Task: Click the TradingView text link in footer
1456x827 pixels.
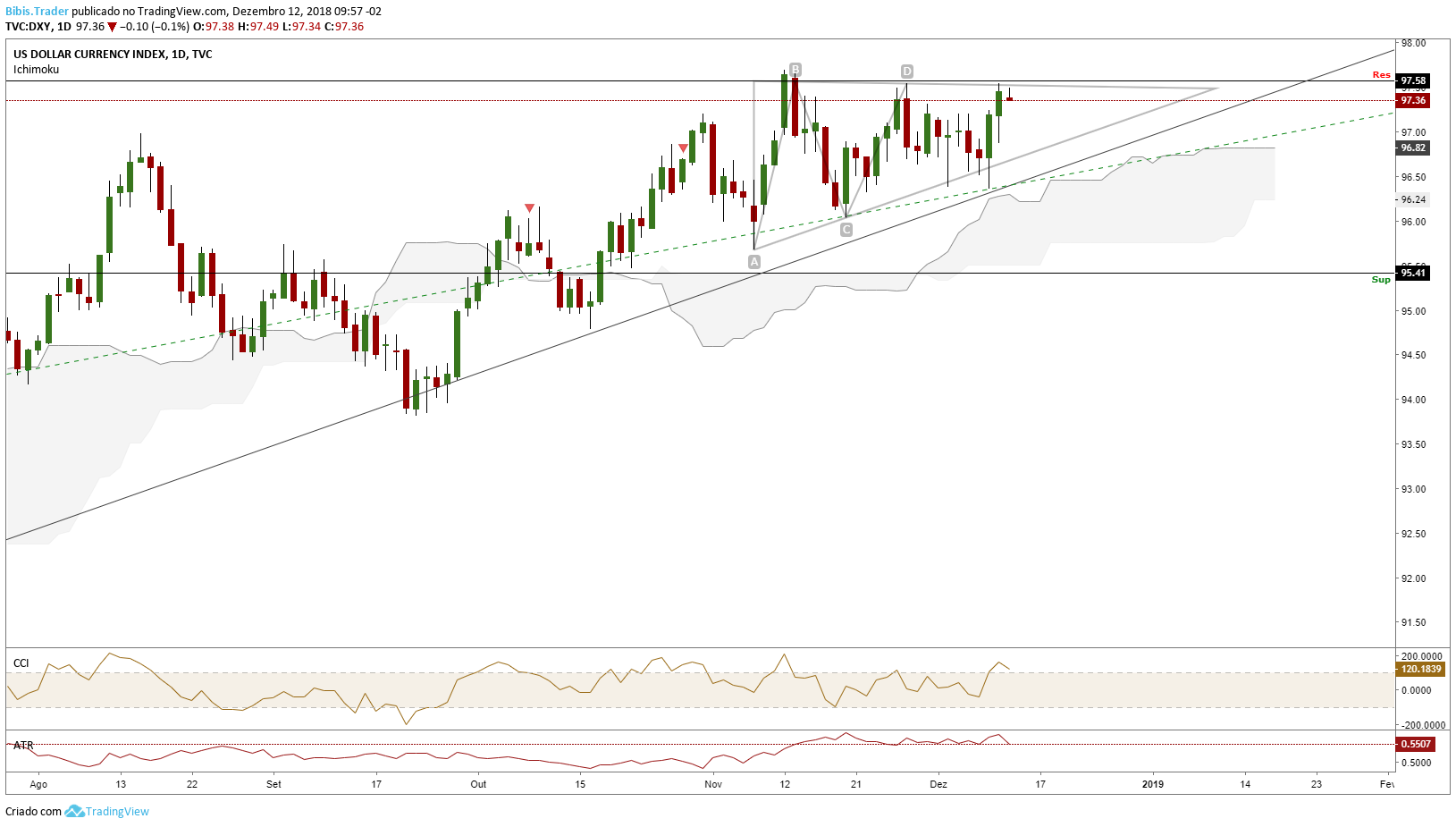Action: click(x=117, y=812)
